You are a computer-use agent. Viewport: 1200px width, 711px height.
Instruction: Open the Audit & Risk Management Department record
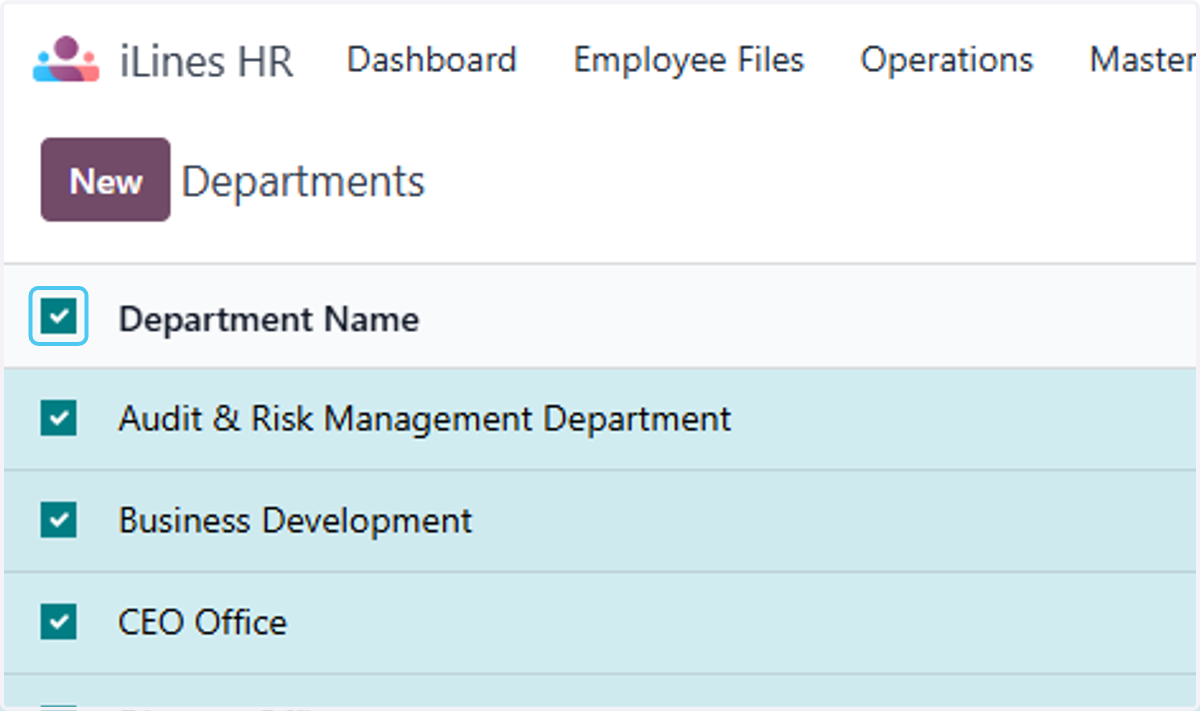point(425,418)
